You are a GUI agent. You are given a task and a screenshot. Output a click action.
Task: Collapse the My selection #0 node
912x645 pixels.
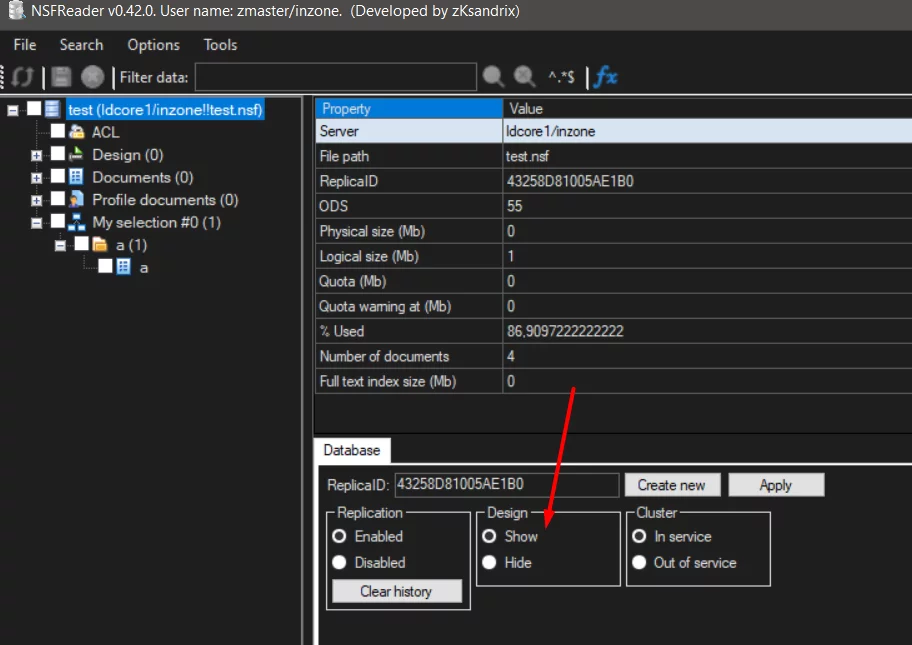click(37, 223)
